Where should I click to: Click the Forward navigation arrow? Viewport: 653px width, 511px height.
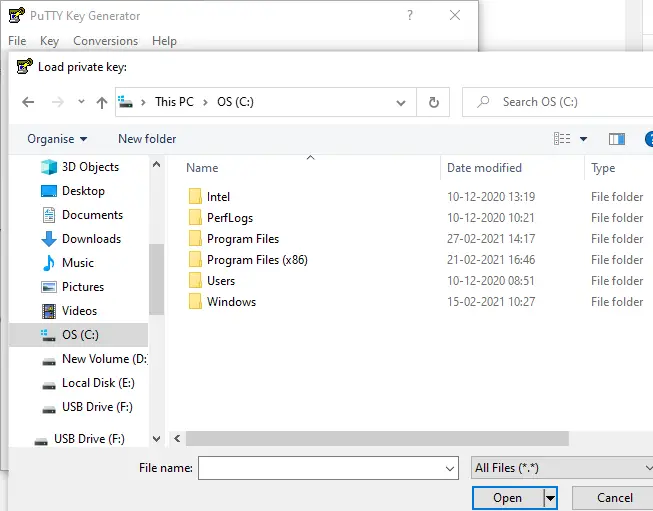57,102
